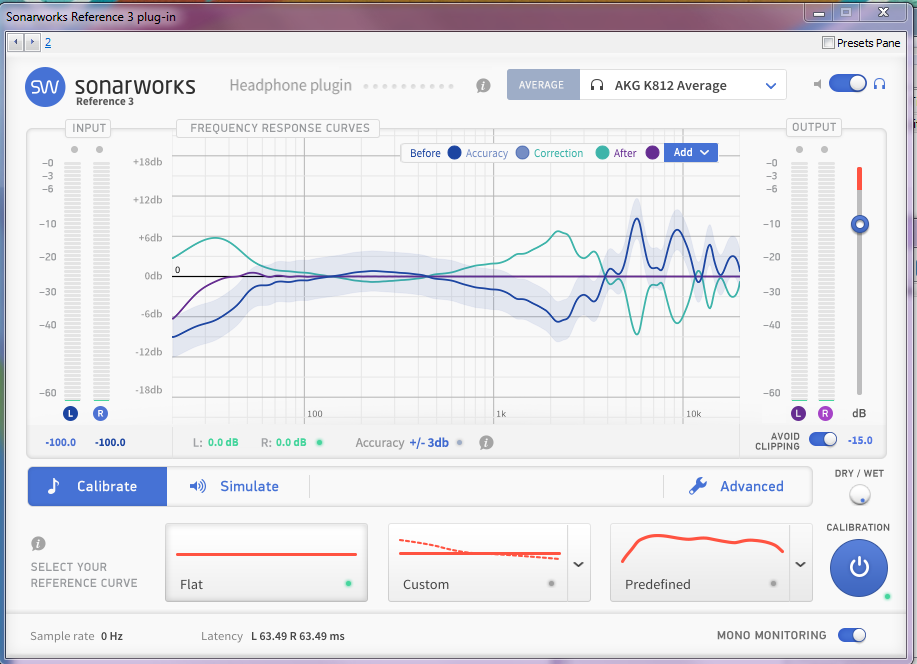The height and width of the screenshot is (664, 917).
Task: Toggle the speaker/headphone output switch
Action: (x=847, y=84)
